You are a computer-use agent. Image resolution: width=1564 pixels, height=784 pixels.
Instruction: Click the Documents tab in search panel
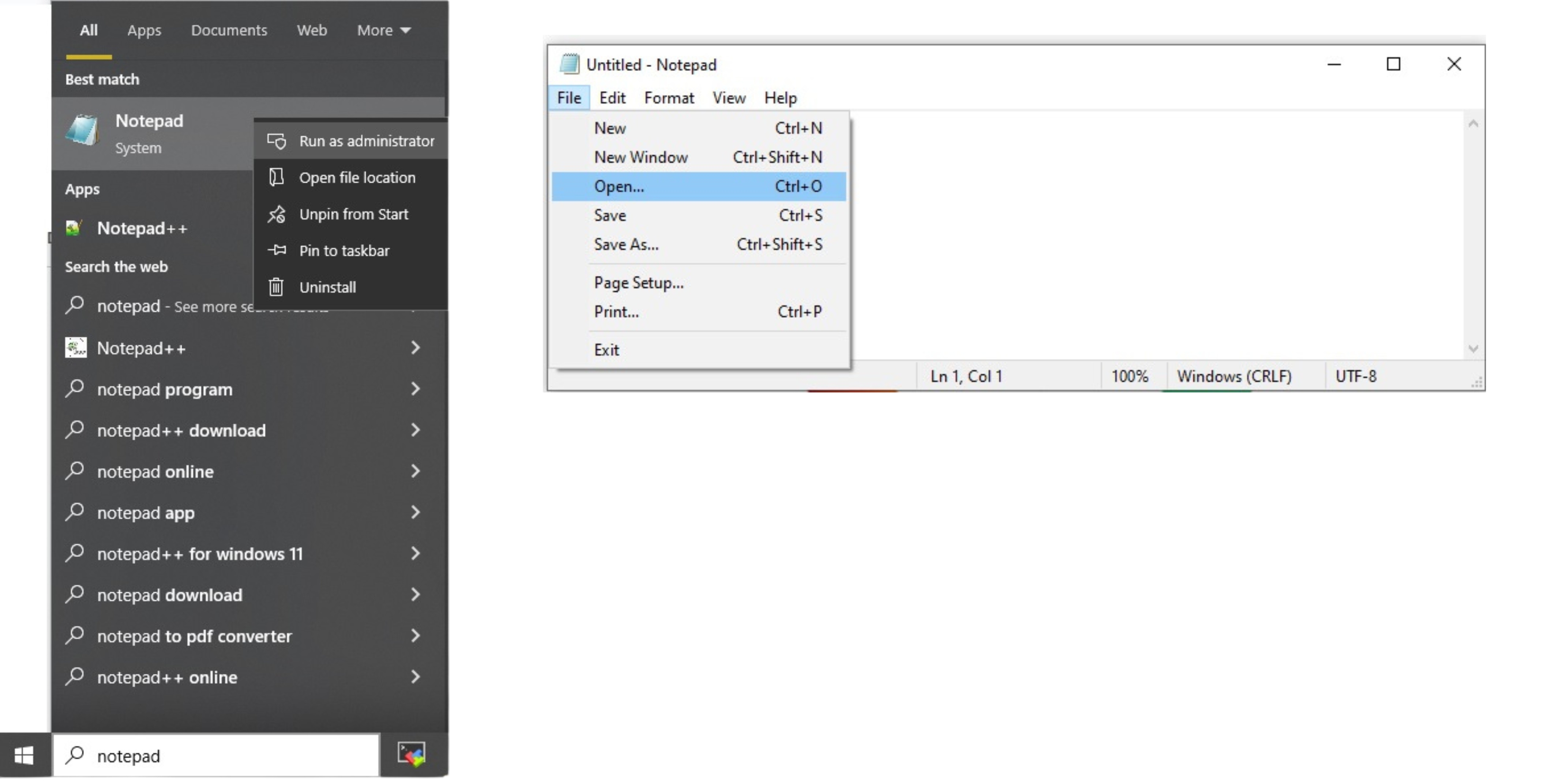click(x=228, y=30)
